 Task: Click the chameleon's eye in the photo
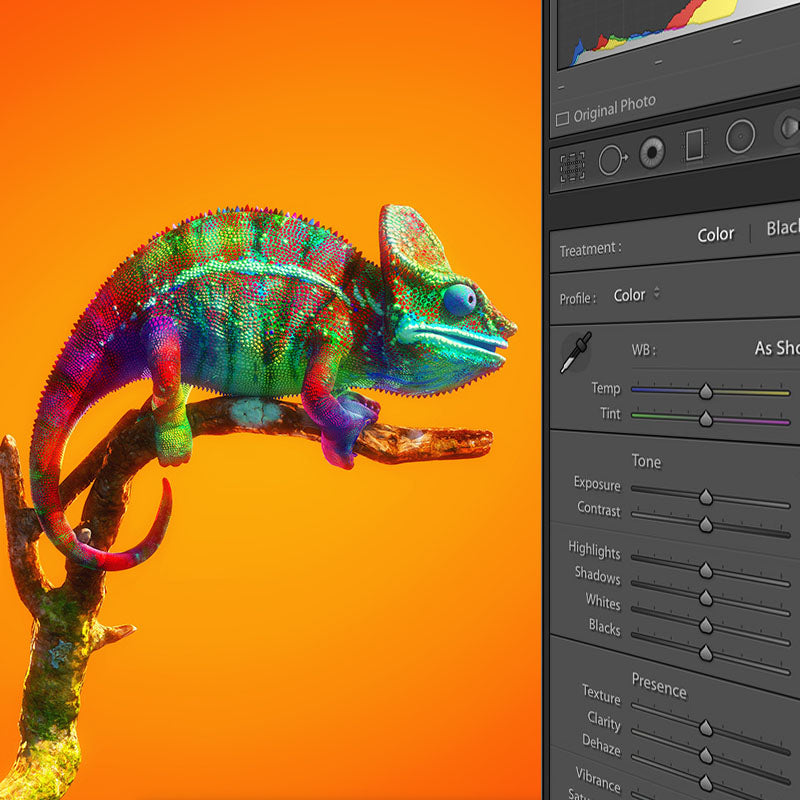coord(459,299)
